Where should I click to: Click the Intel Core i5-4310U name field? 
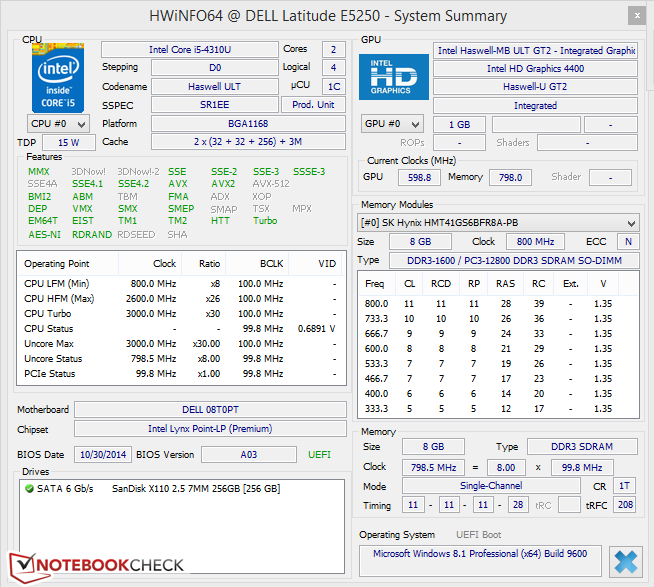pyautogui.click(x=190, y=50)
